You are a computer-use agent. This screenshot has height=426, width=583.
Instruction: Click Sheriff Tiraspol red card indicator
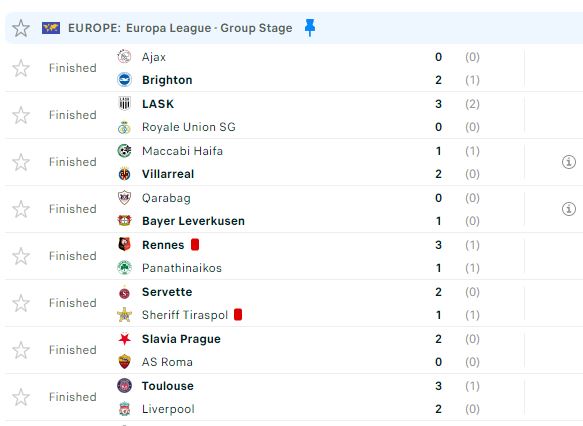pos(238,314)
